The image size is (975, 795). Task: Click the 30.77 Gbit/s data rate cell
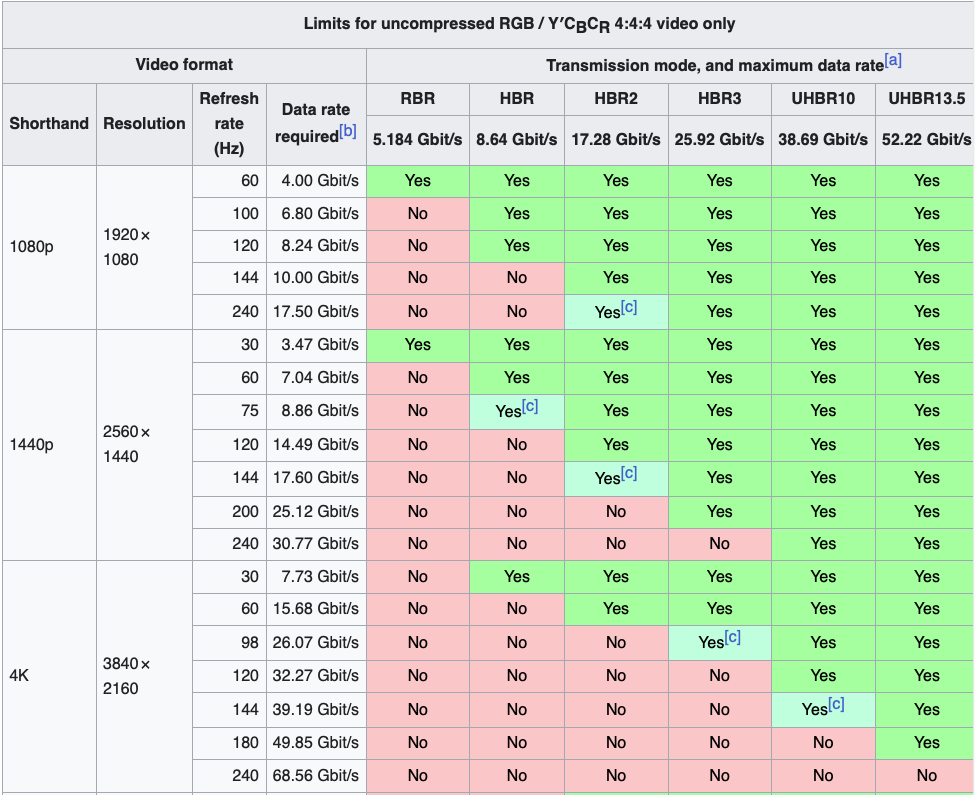[317, 545]
